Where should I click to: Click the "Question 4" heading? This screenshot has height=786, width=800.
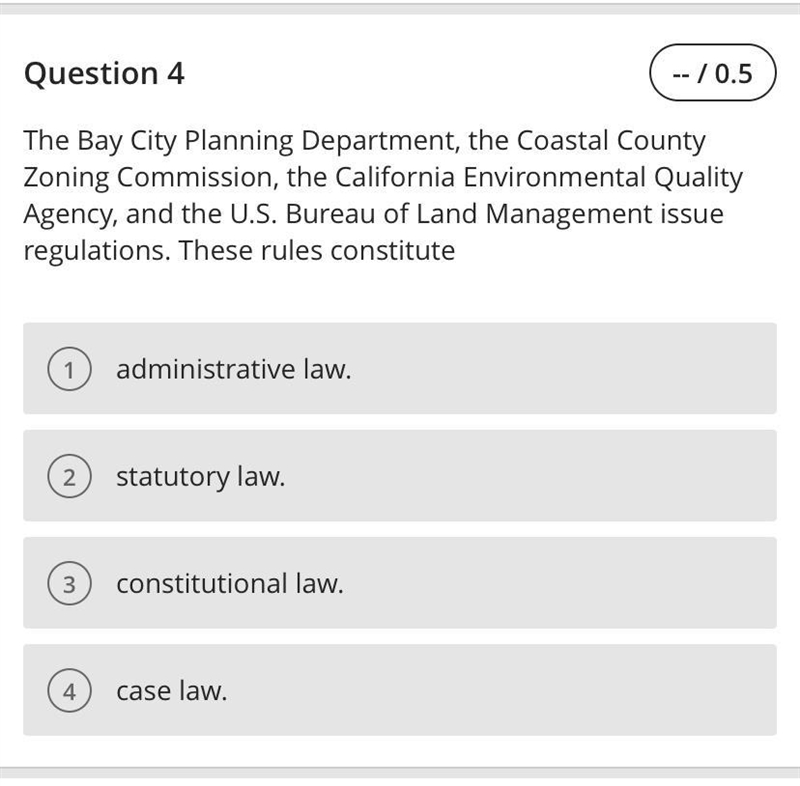coord(104,73)
